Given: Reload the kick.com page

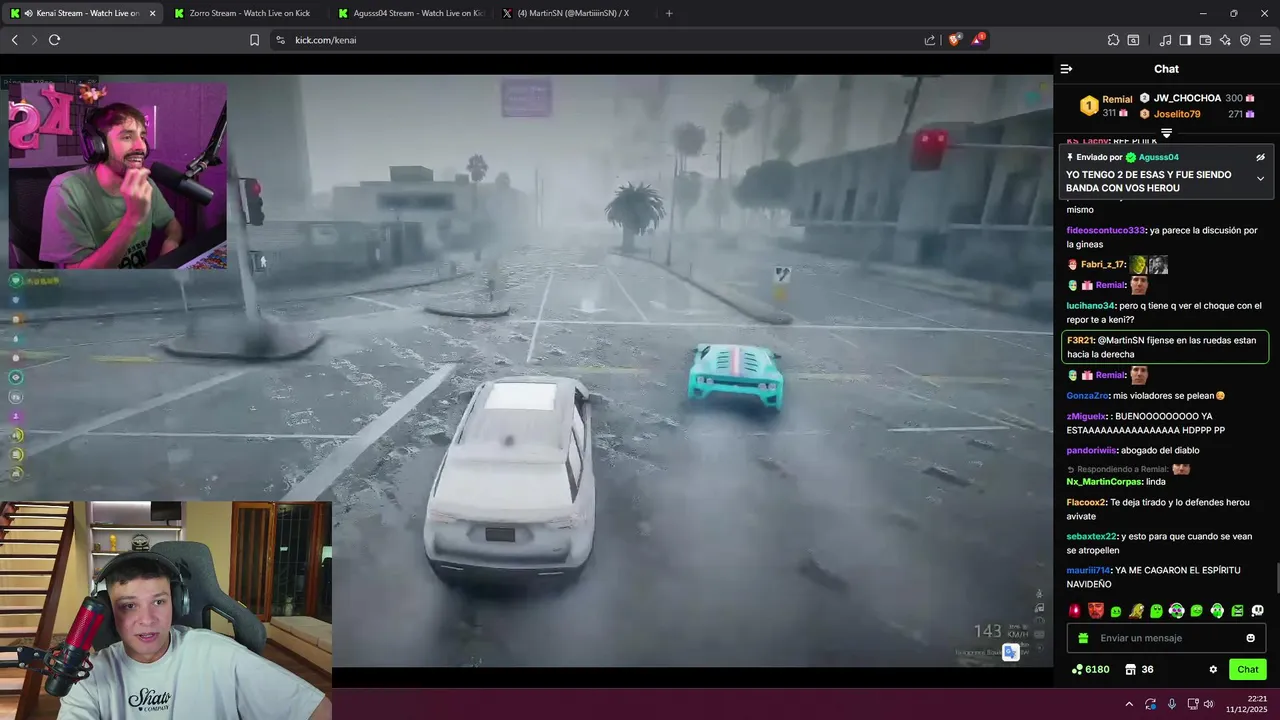Looking at the screenshot, I should point(54,40).
